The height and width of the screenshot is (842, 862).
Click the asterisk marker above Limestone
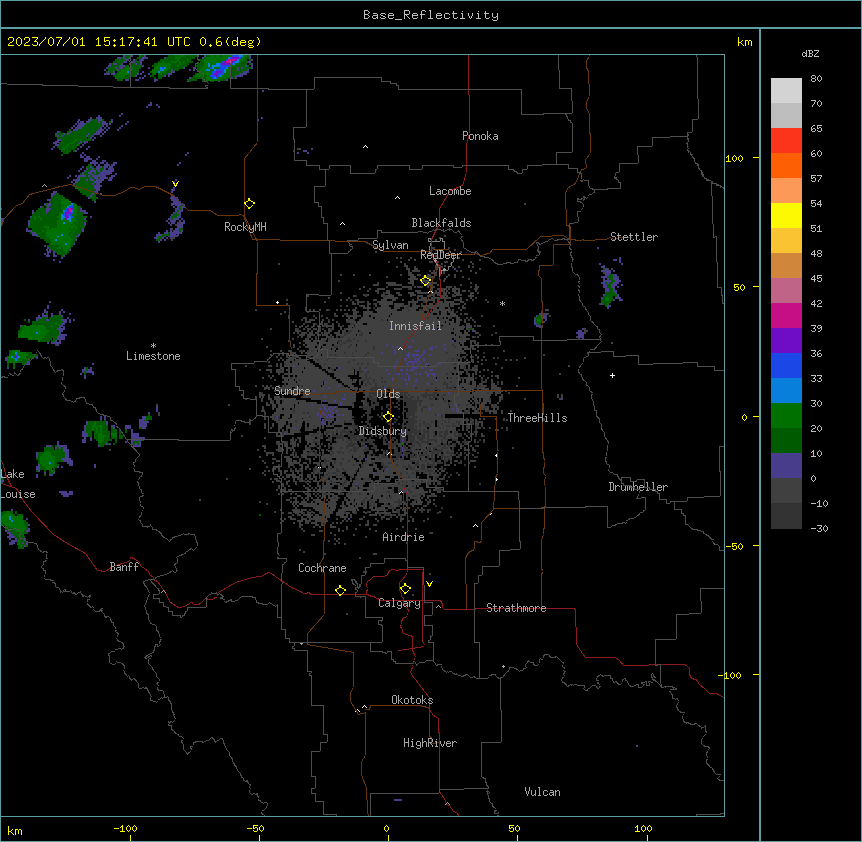point(153,346)
